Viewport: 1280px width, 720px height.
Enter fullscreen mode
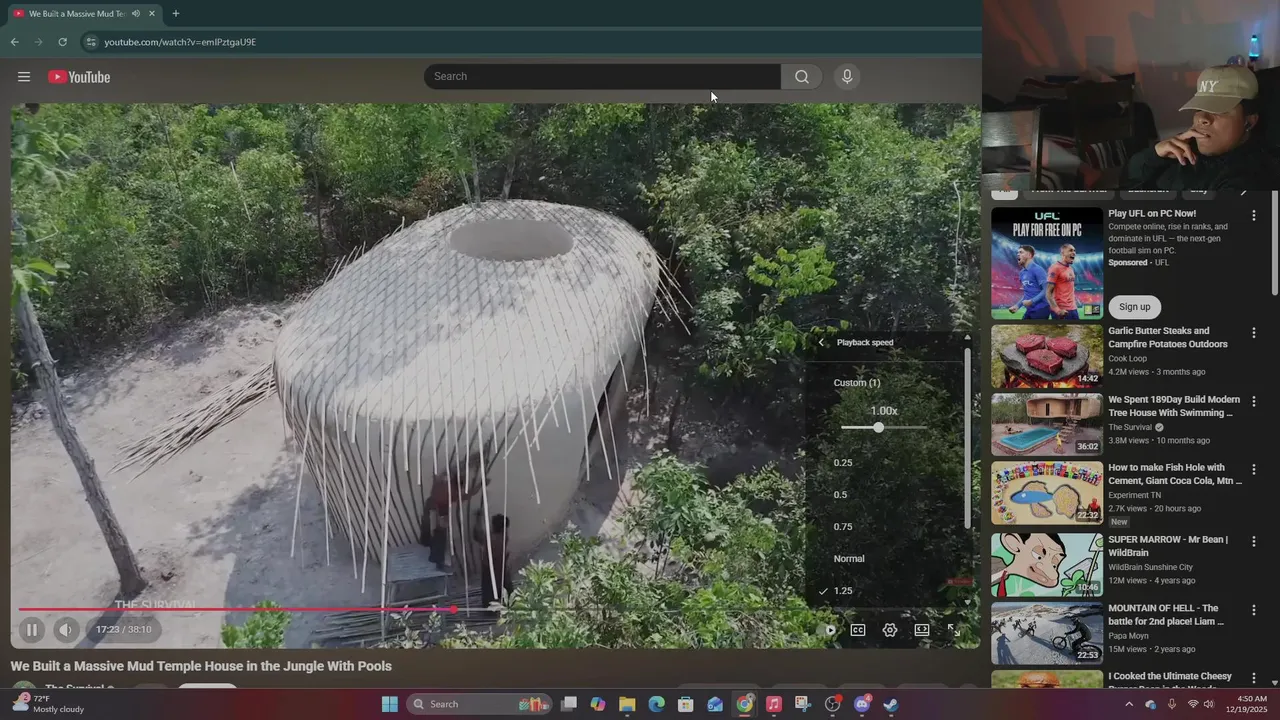[x=954, y=630]
